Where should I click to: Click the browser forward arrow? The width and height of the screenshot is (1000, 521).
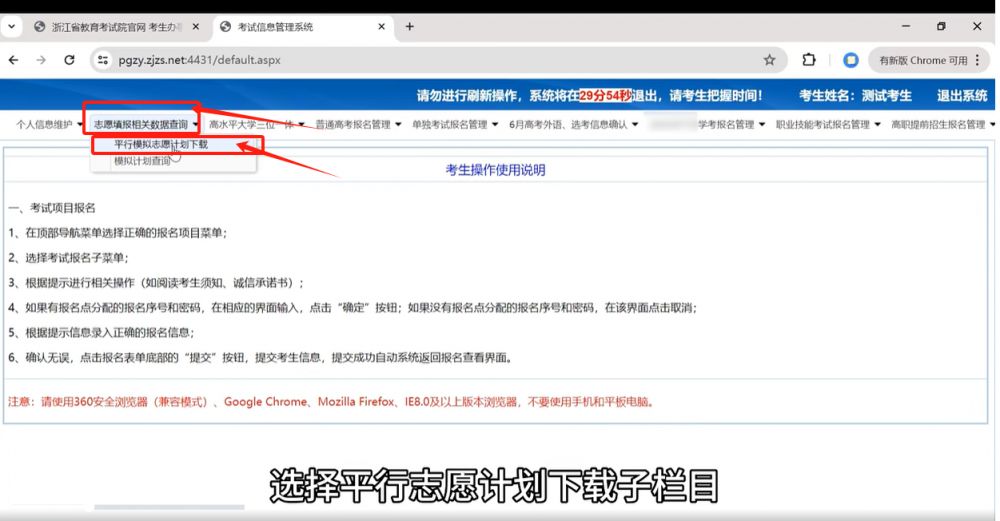(x=41, y=60)
